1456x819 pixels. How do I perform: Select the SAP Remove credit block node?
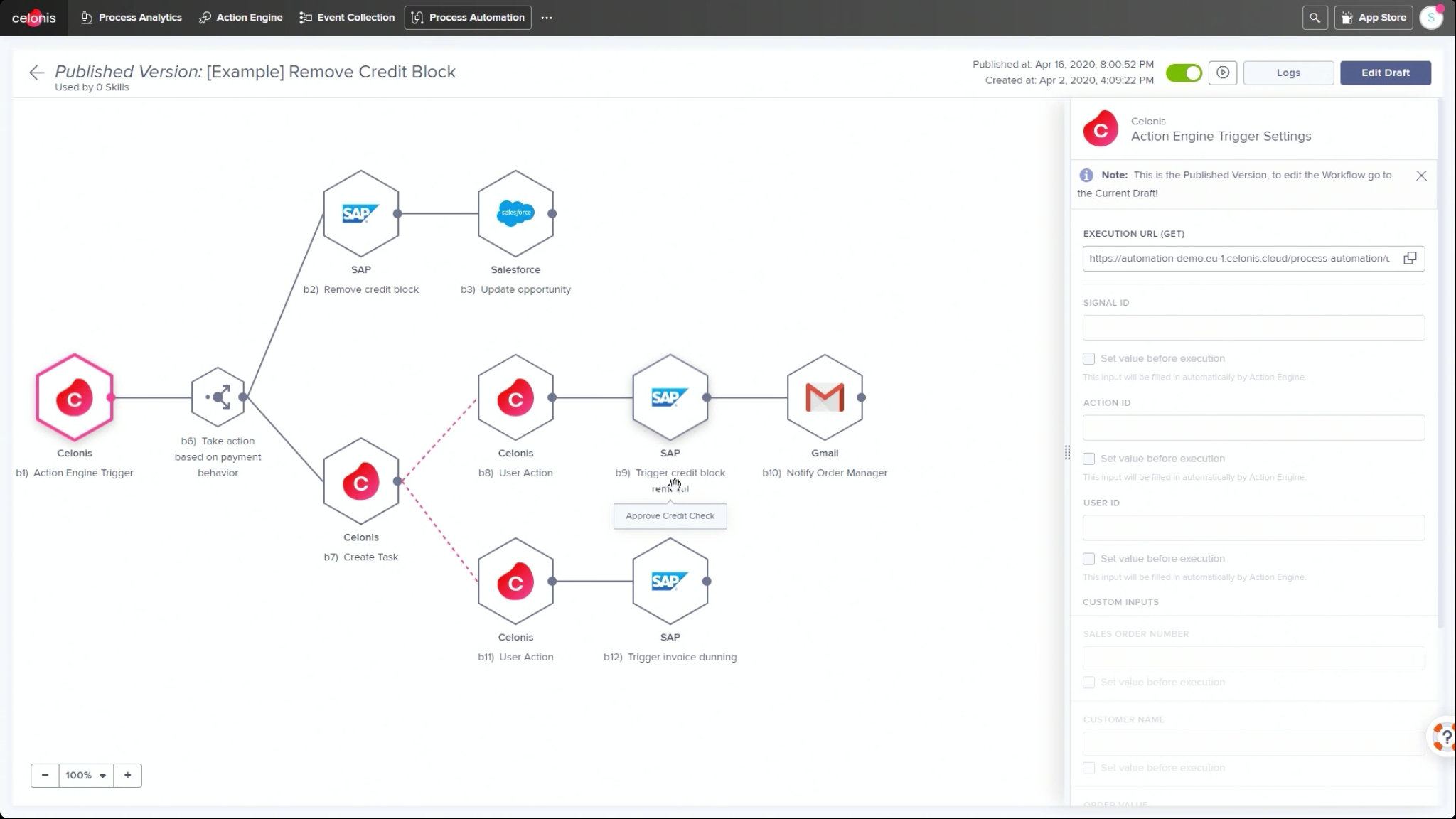360,213
